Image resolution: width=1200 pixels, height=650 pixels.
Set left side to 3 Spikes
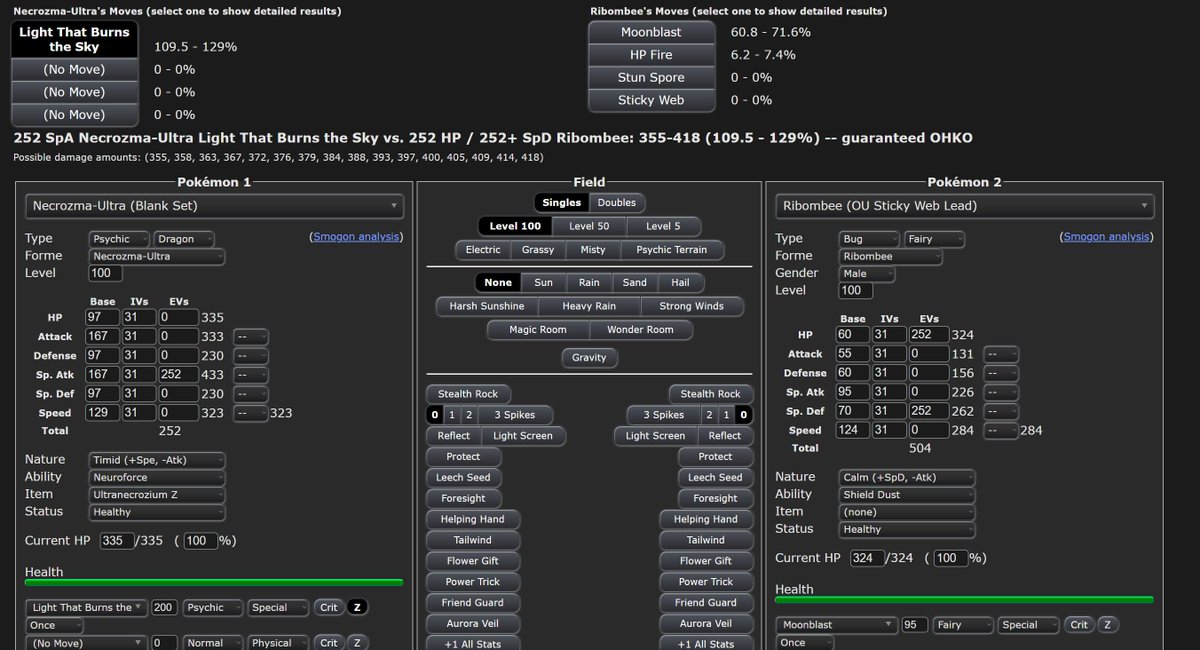coord(513,414)
